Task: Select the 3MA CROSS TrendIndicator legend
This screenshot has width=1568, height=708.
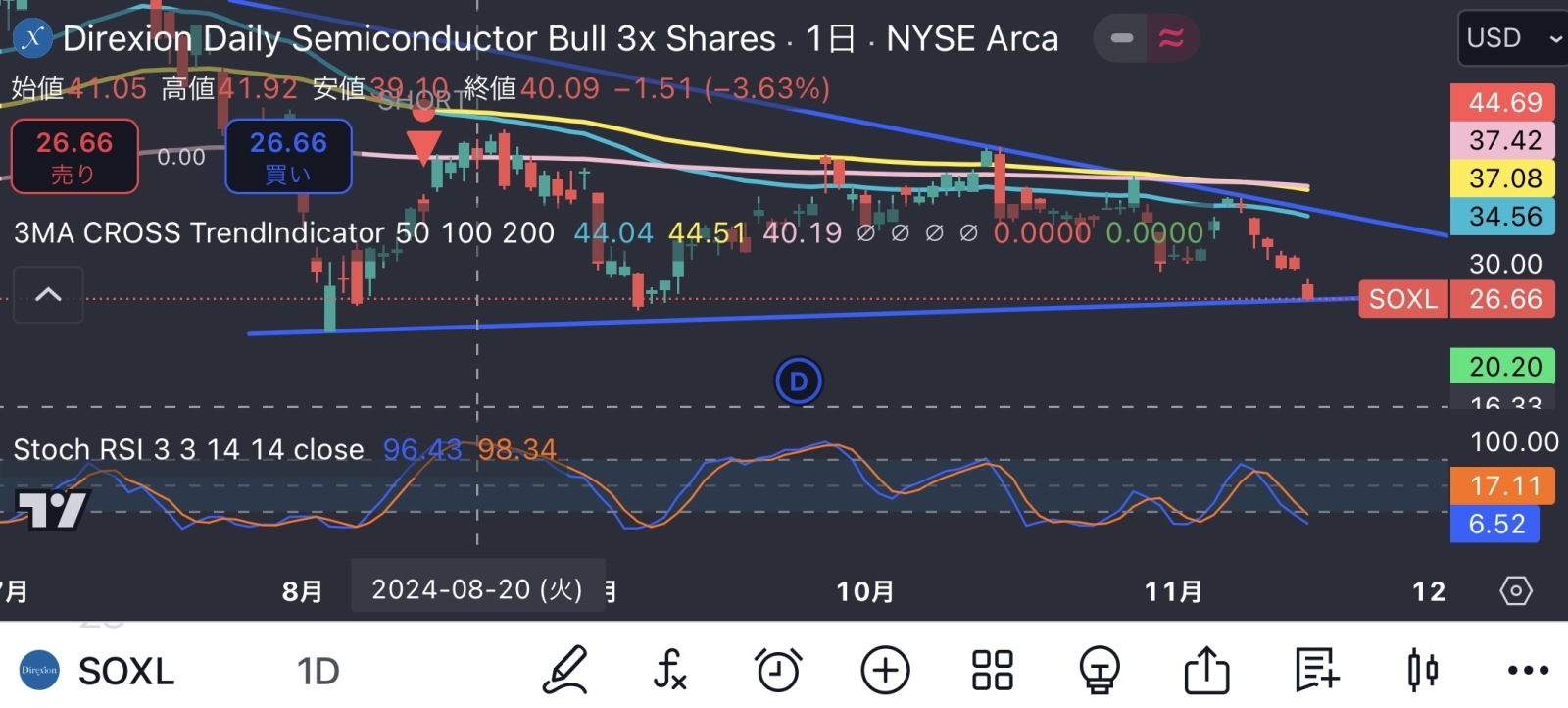Action: [x=284, y=232]
